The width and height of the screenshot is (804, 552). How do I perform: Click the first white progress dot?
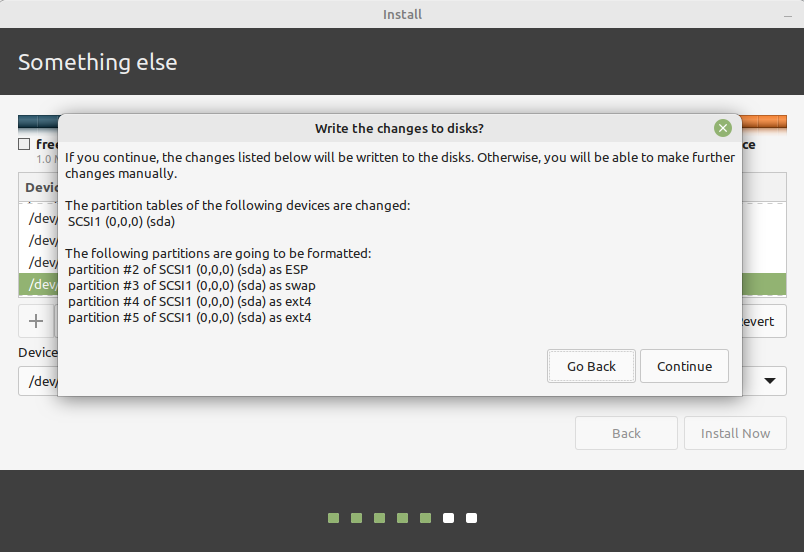pos(448,518)
